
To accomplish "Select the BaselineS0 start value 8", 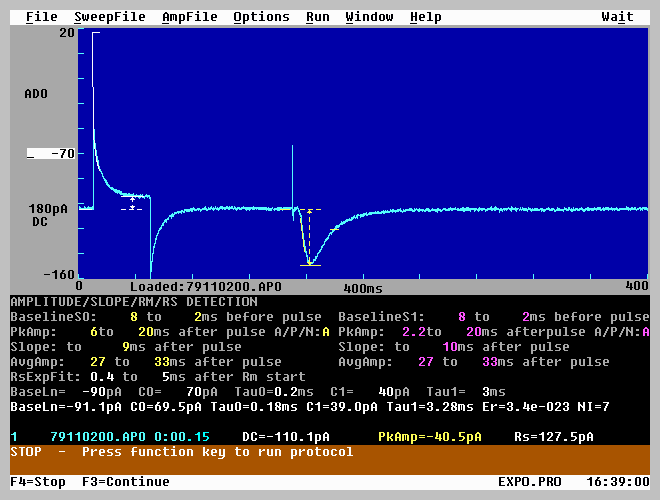I will tap(133, 317).
